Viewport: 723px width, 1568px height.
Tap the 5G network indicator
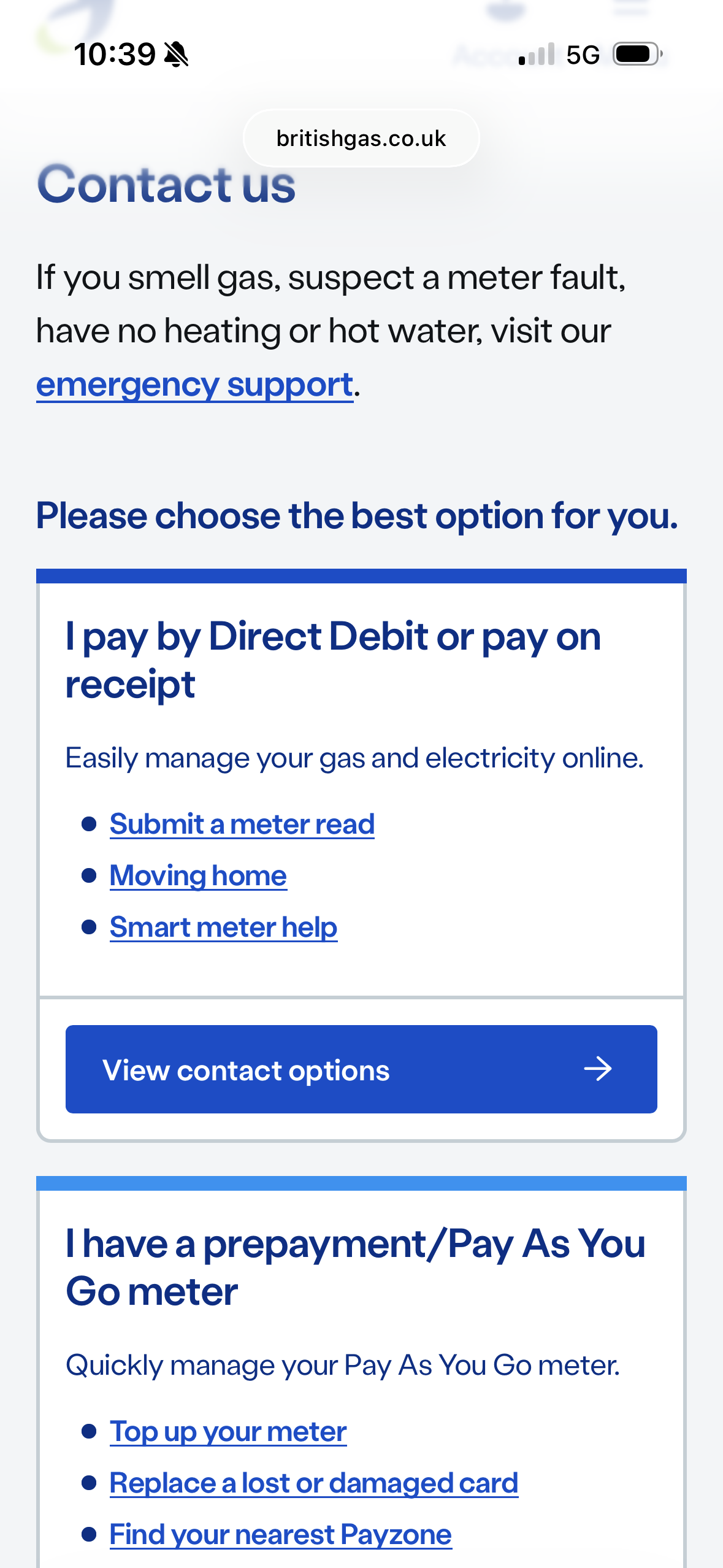(x=583, y=55)
